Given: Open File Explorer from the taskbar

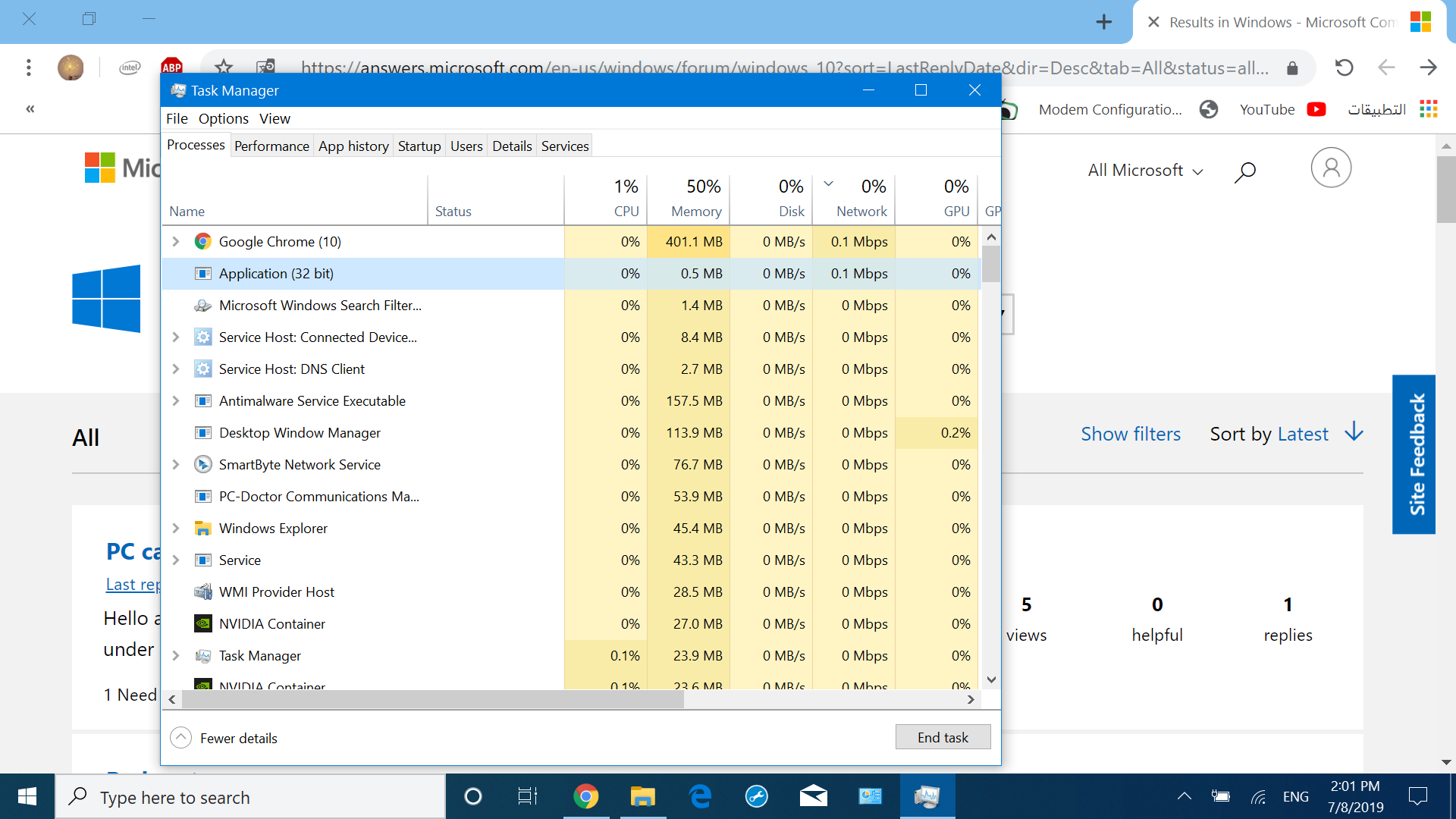Looking at the screenshot, I should pos(642,796).
